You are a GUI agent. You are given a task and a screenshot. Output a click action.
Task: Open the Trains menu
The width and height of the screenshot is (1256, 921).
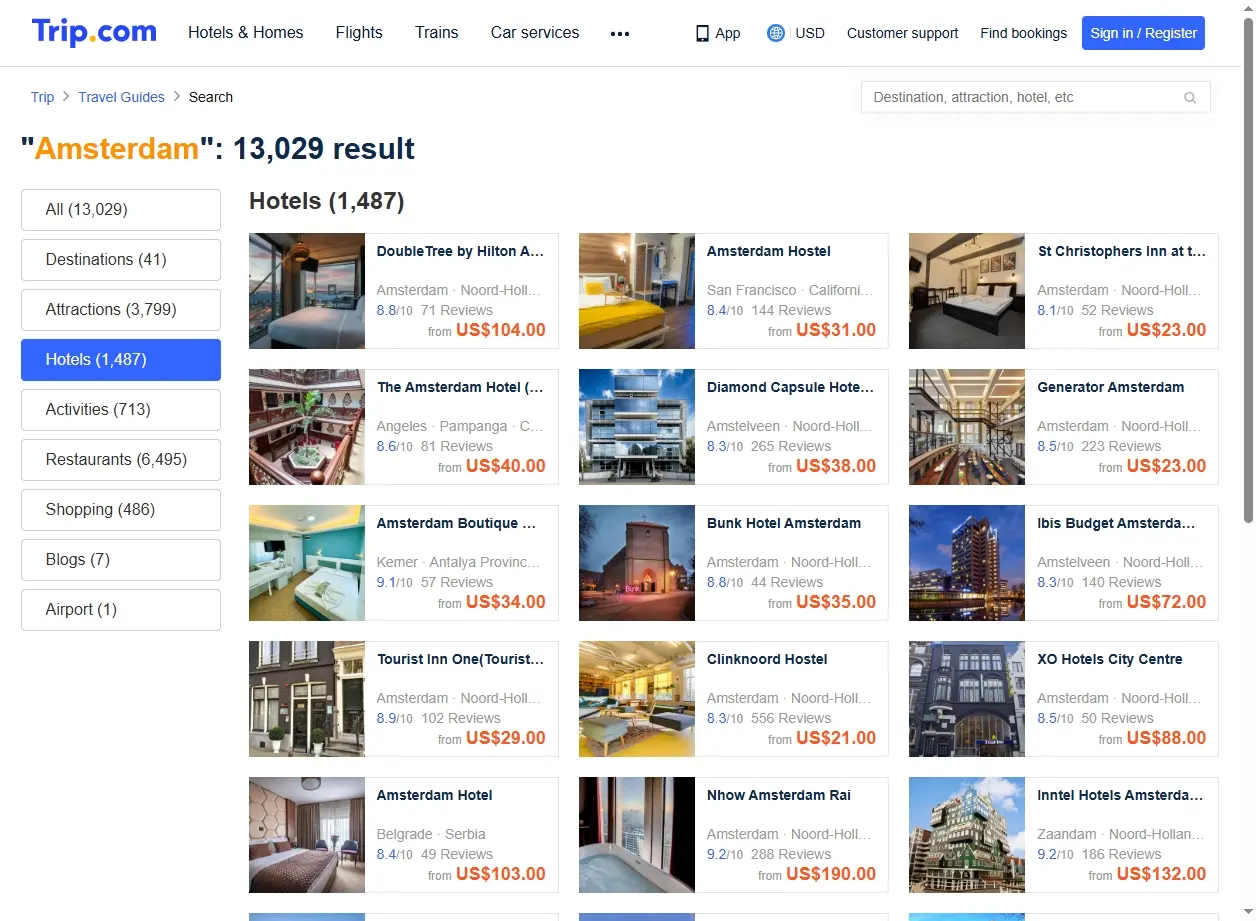point(437,32)
